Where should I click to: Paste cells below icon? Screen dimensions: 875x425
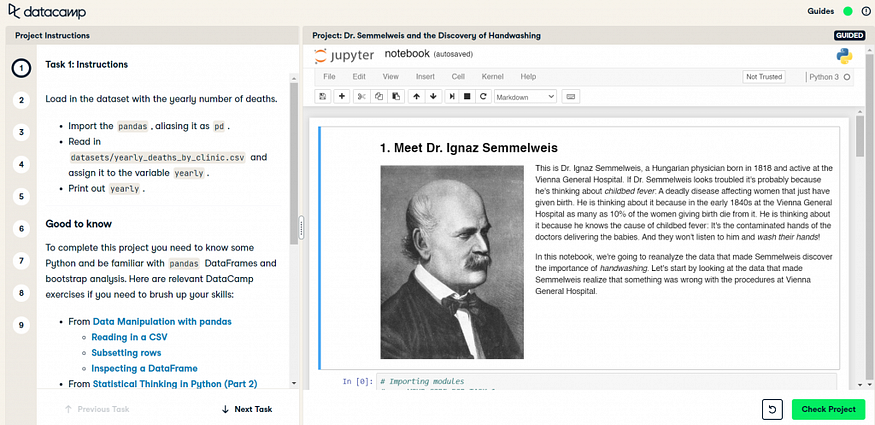[x=396, y=96]
